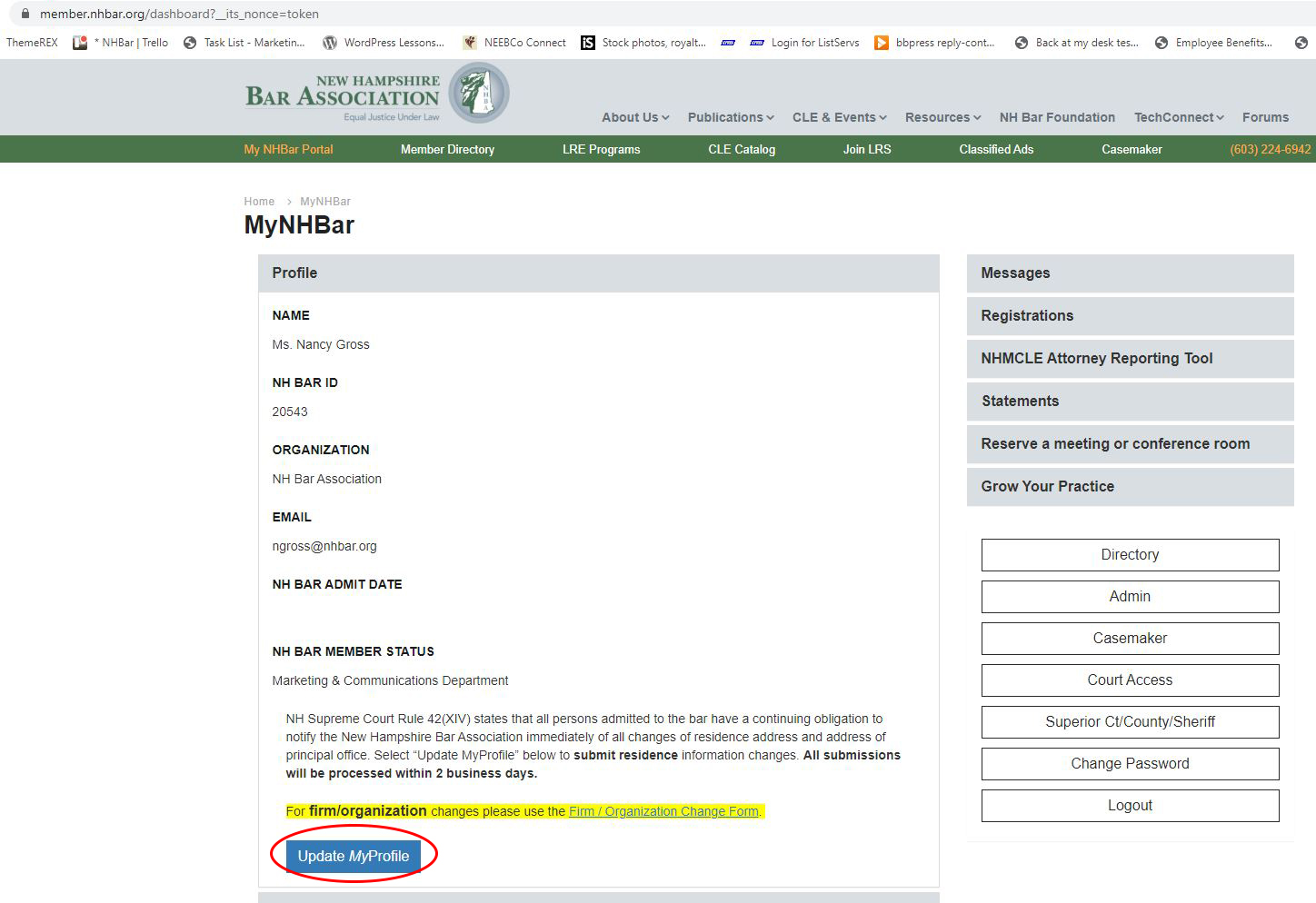Click the NH Bar Association logo

tap(377, 94)
